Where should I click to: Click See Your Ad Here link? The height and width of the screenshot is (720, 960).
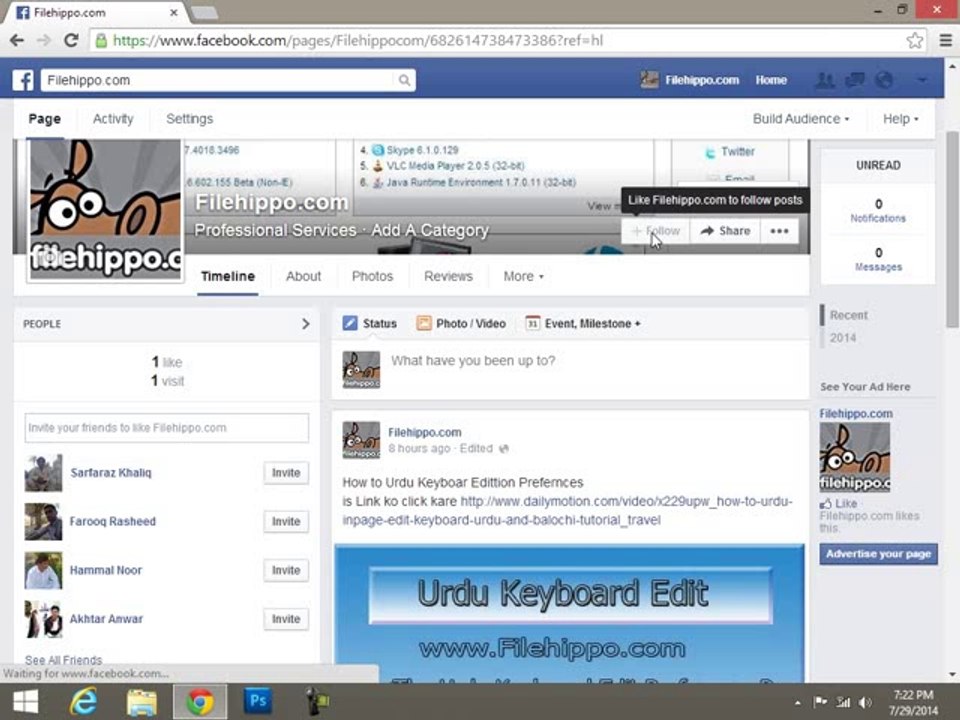(x=865, y=387)
